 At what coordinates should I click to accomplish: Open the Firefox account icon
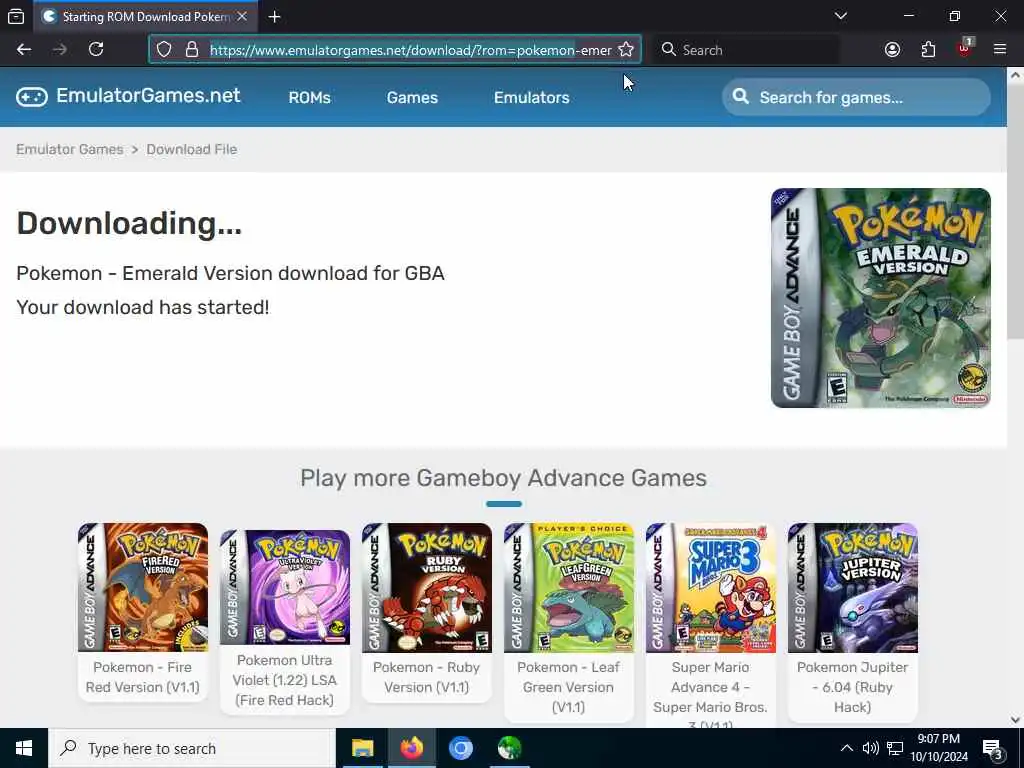pos(892,50)
